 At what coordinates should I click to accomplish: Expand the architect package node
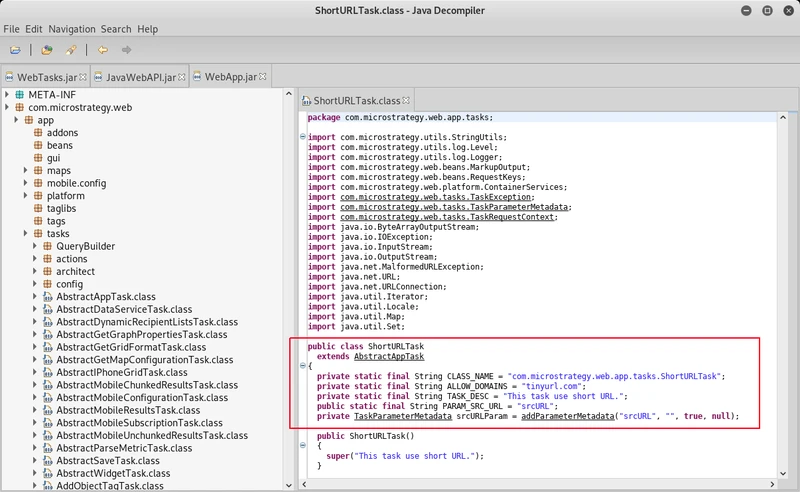point(35,272)
